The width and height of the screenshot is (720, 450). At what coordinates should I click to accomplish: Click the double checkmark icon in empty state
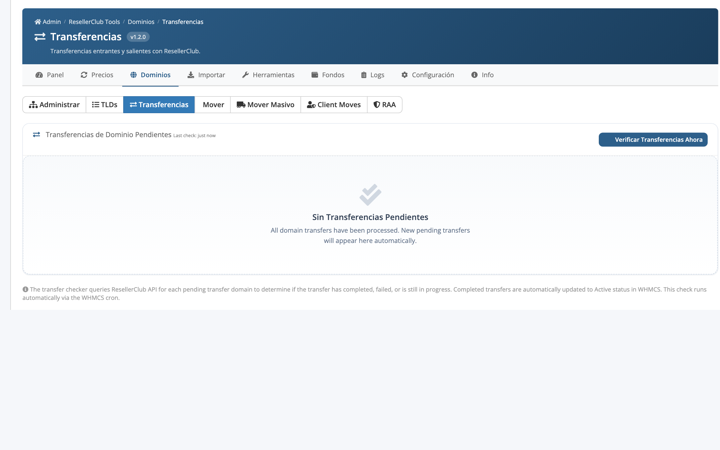tap(370, 195)
